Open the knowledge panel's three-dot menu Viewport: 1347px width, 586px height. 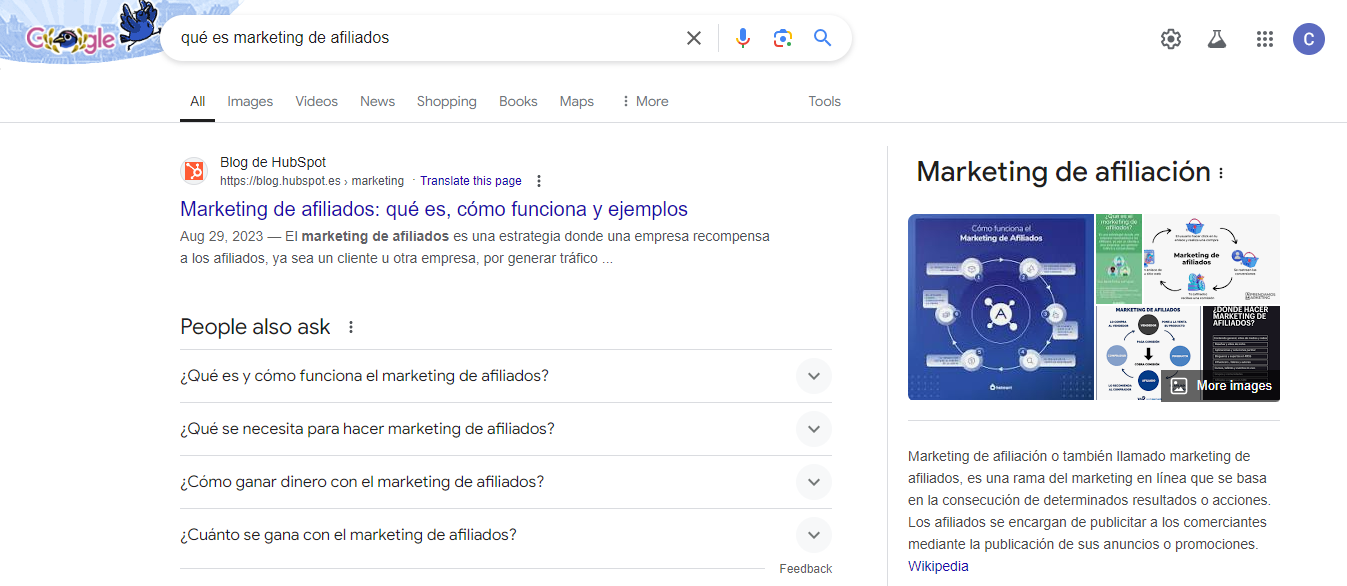click(1219, 172)
